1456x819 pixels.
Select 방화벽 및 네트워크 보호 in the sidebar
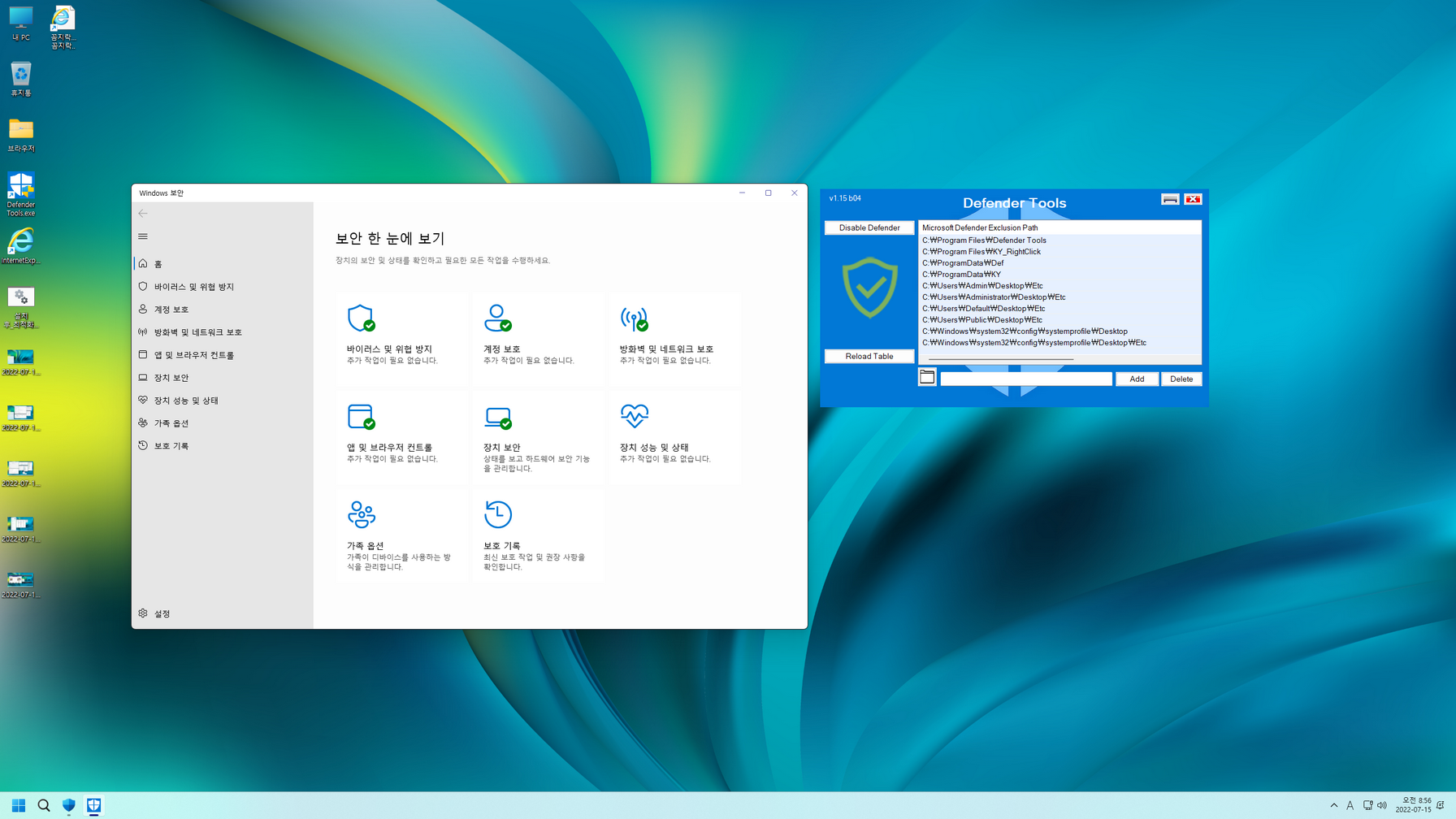(x=223, y=332)
